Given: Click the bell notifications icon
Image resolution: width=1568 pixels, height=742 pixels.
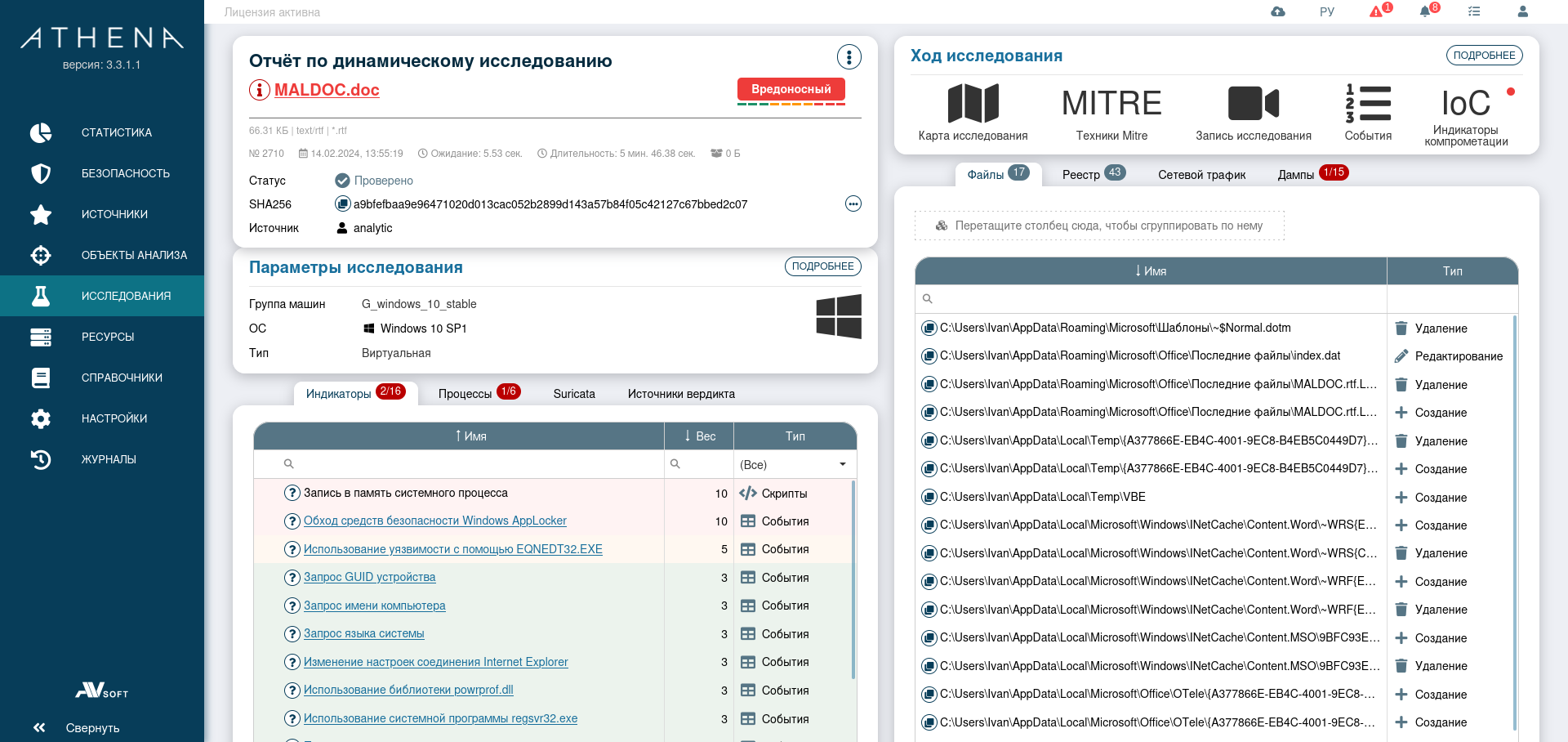Looking at the screenshot, I should point(1425,11).
